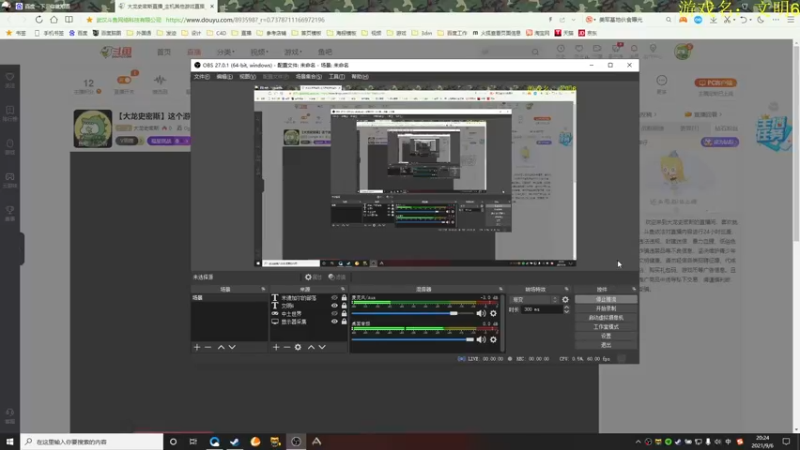Open the 工具(T) menu in OBS
Viewport: 800px width, 450px height.
[337, 77]
